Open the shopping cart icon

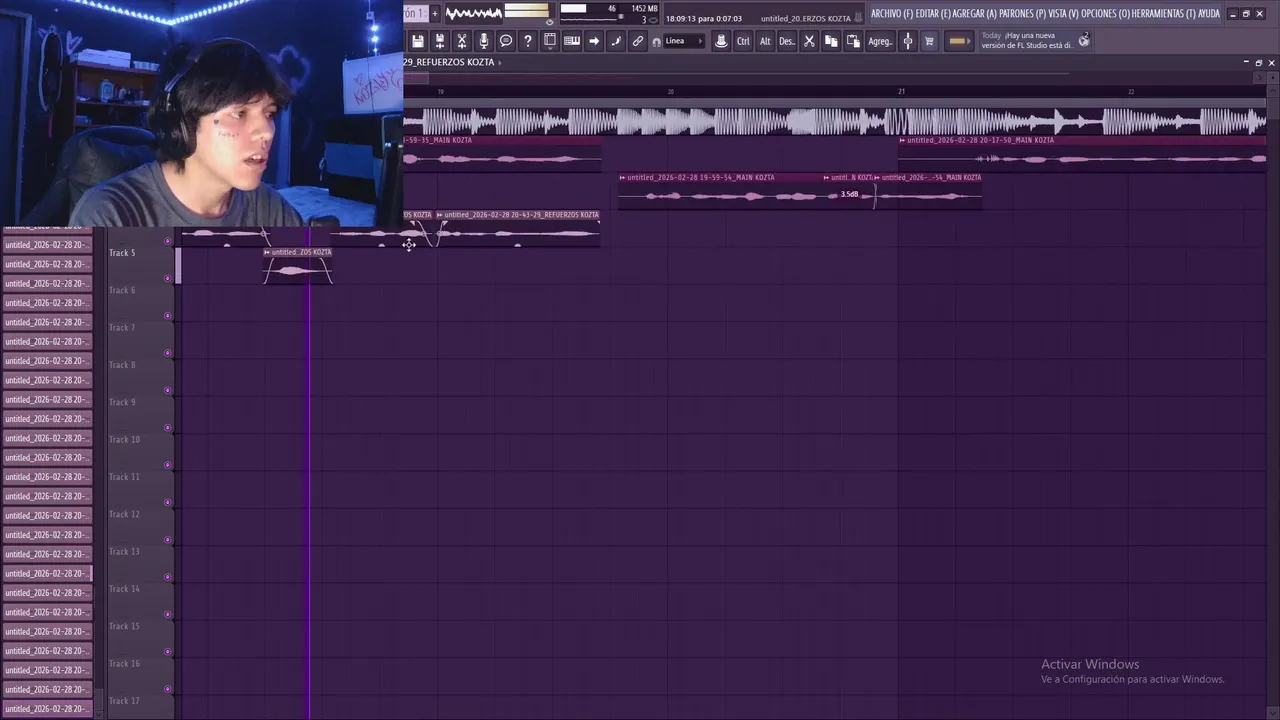pos(929,41)
